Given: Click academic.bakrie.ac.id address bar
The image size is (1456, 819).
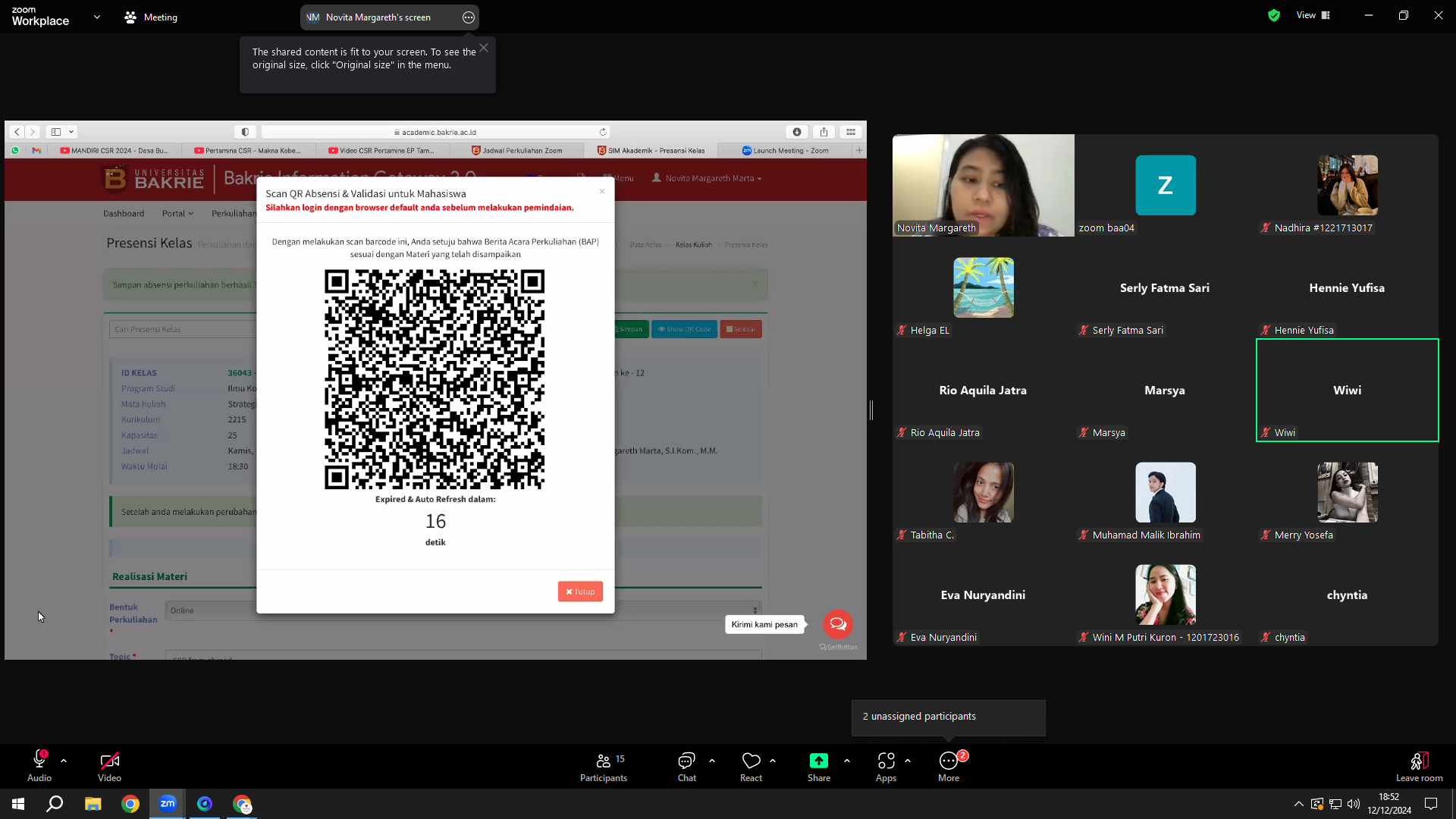Looking at the screenshot, I should (x=435, y=132).
